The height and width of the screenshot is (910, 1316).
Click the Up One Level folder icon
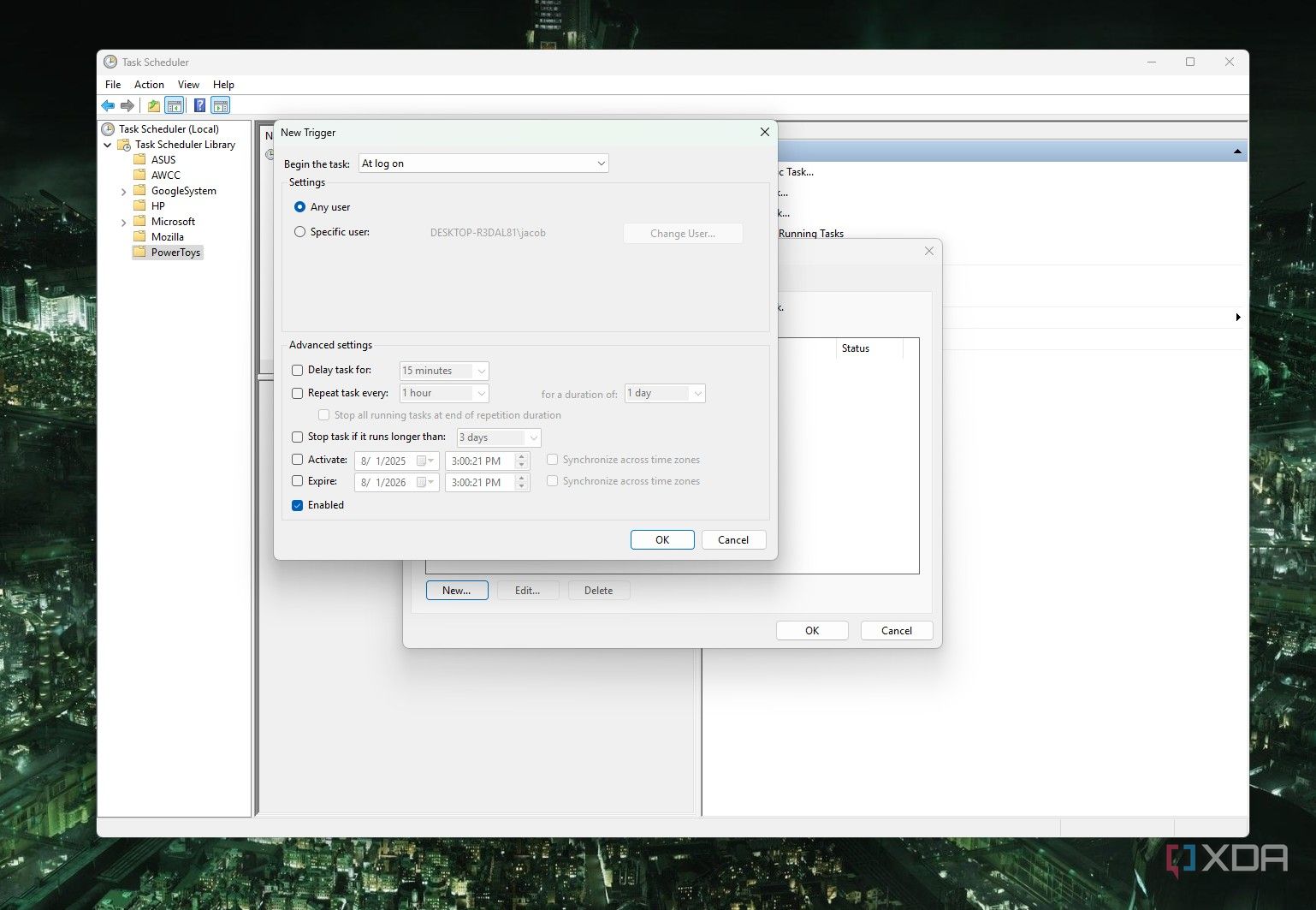(154, 105)
